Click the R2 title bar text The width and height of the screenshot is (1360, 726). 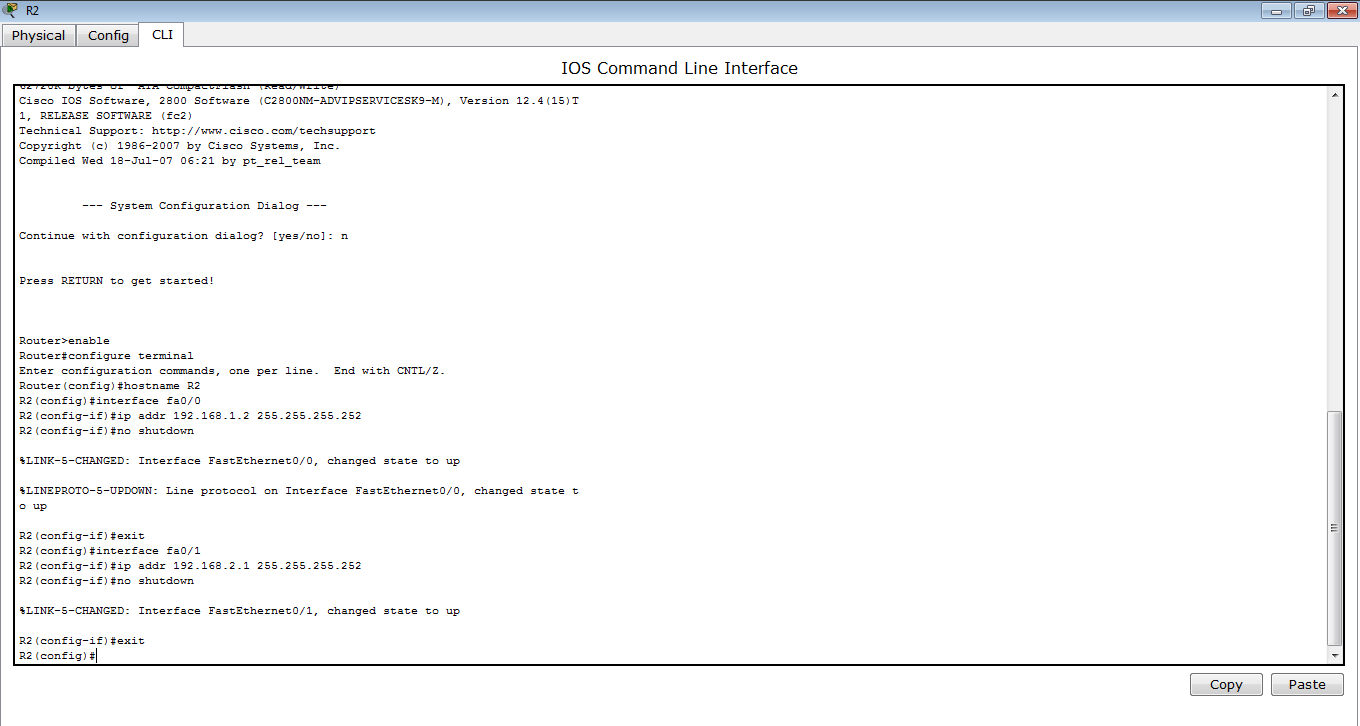coord(31,10)
